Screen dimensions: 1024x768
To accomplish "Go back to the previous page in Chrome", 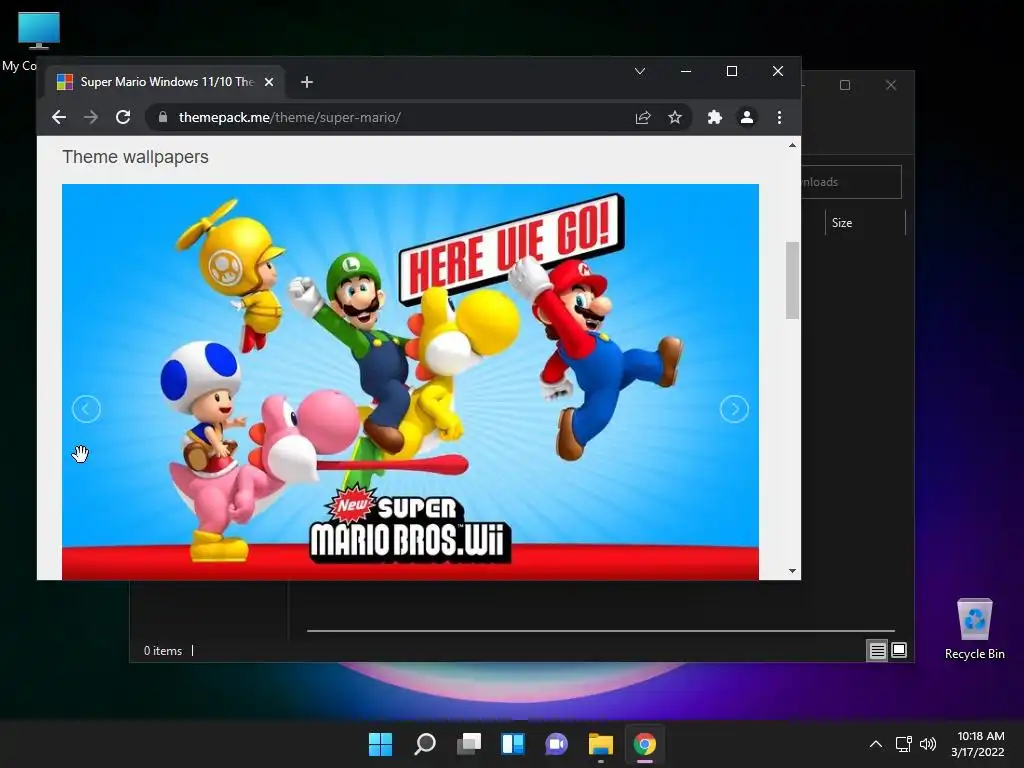I will (x=59, y=118).
